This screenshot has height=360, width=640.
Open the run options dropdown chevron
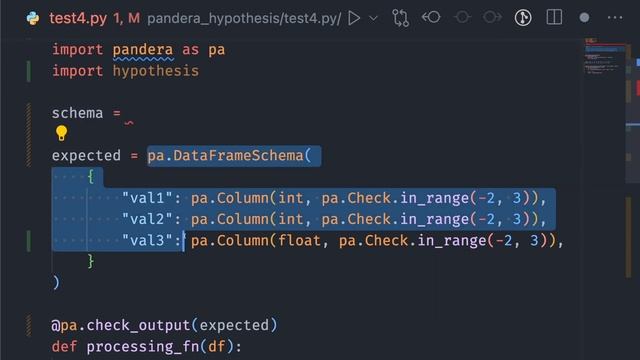[373, 18]
